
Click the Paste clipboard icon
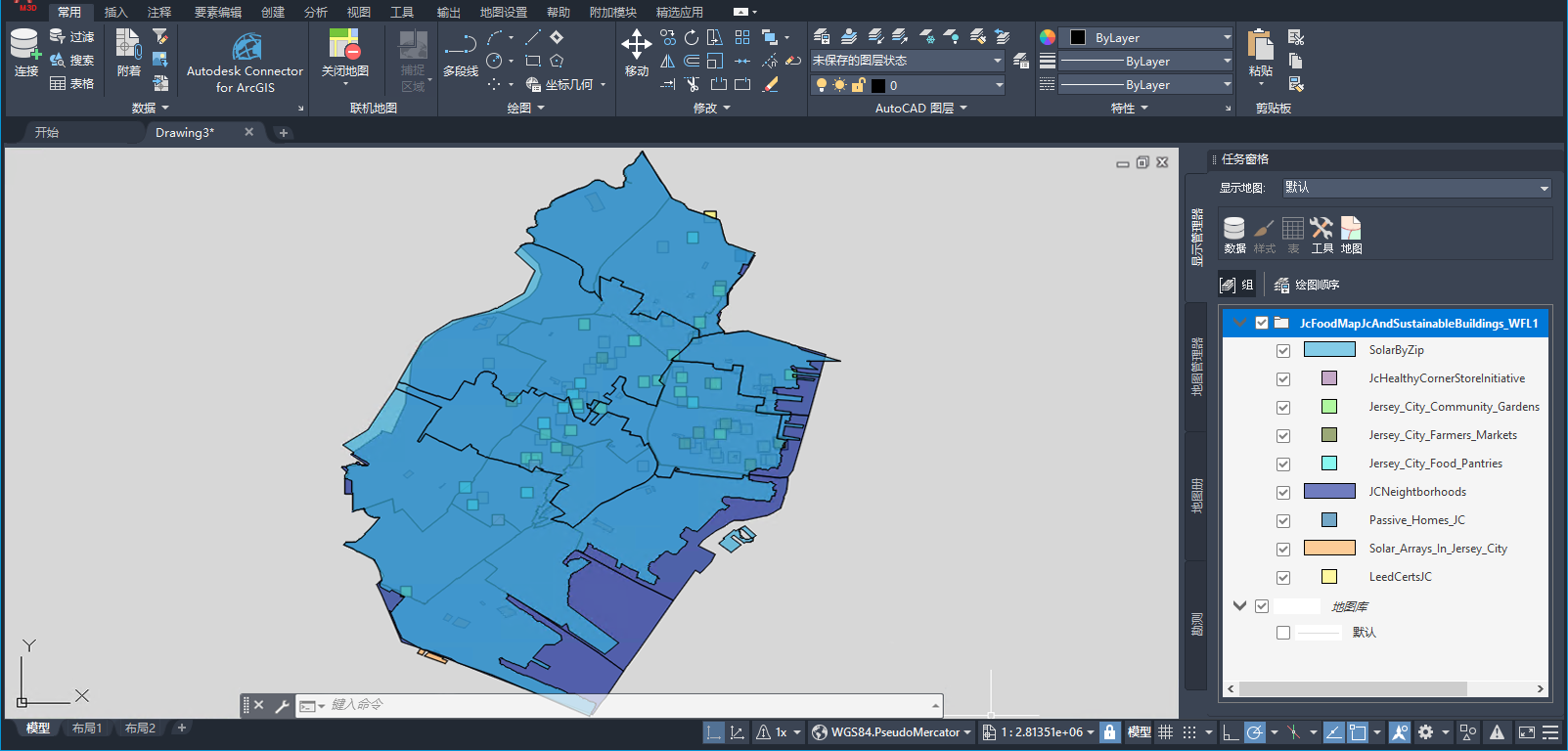click(1260, 53)
